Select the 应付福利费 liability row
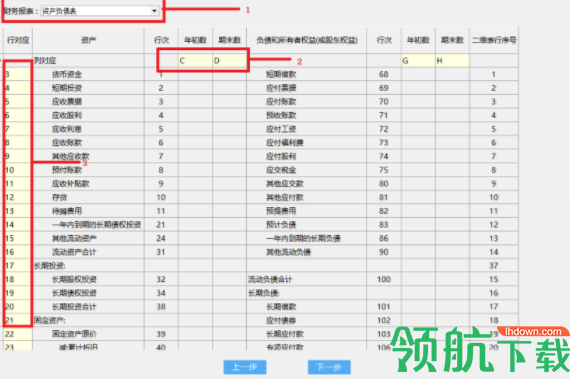570x379 pixels. 285,143
